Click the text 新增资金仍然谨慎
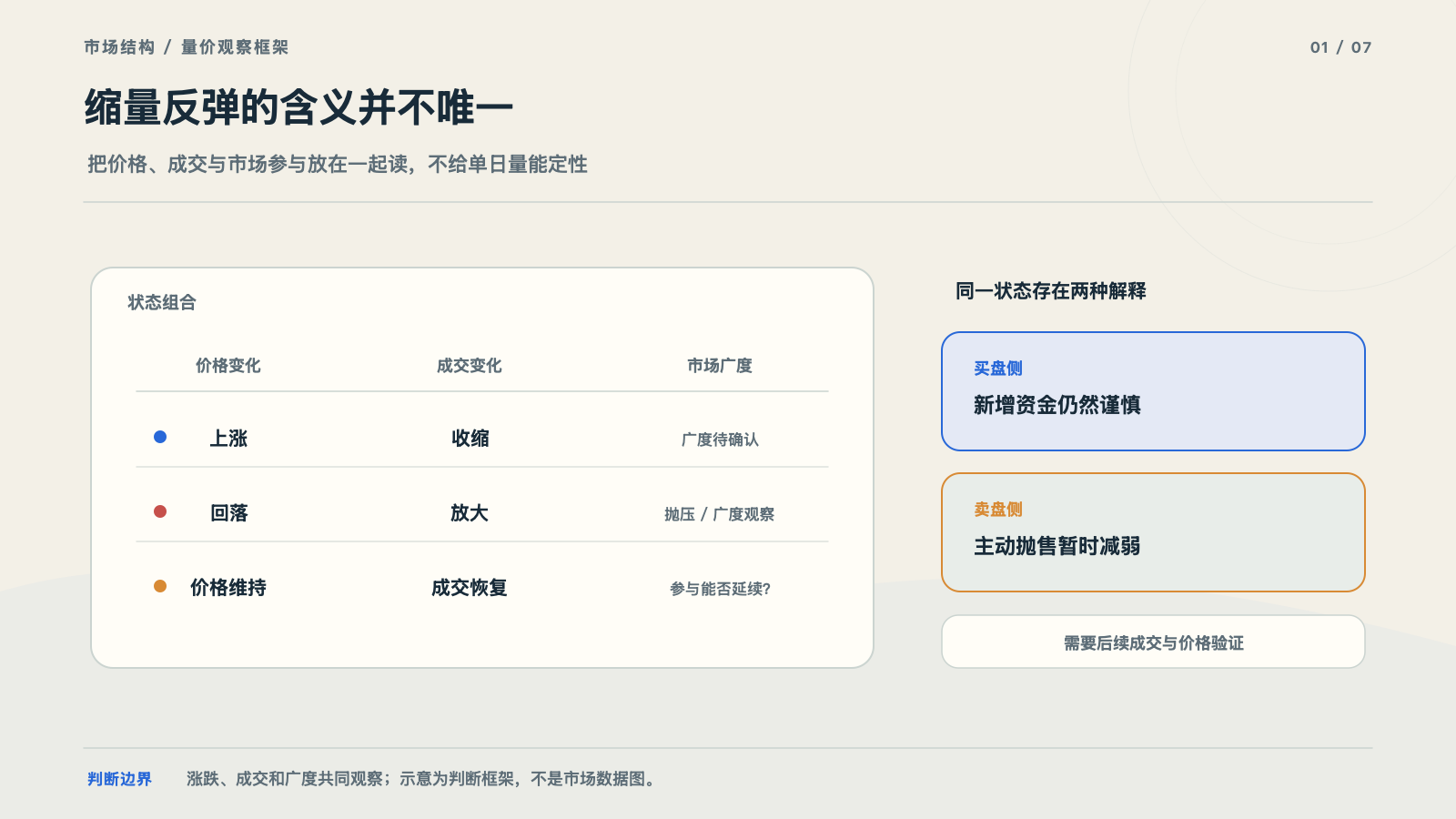1456x819 pixels. coord(1057,405)
